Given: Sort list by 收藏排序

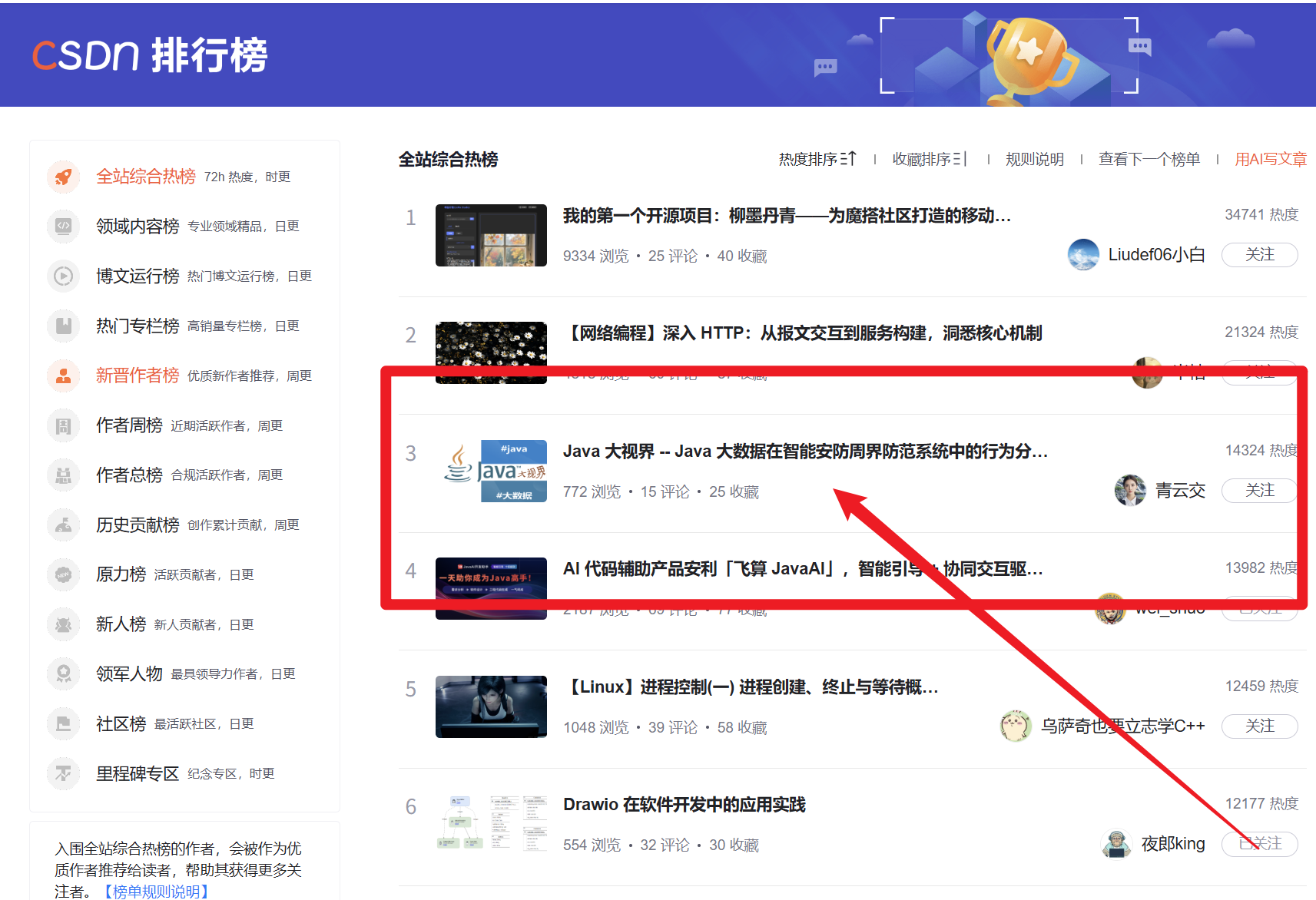Looking at the screenshot, I should (x=930, y=159).
